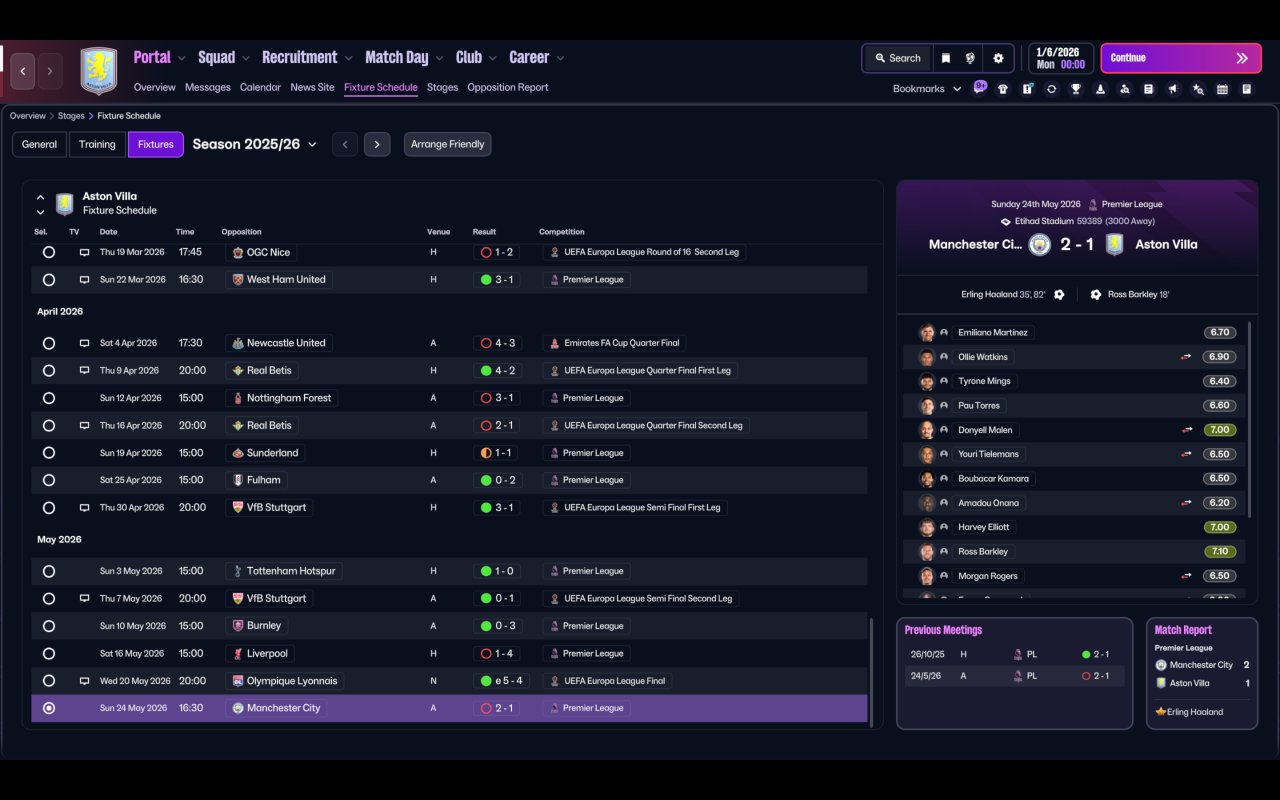
Task: Click Emiliano Martinez's player portrait
Action: (927, 333)
